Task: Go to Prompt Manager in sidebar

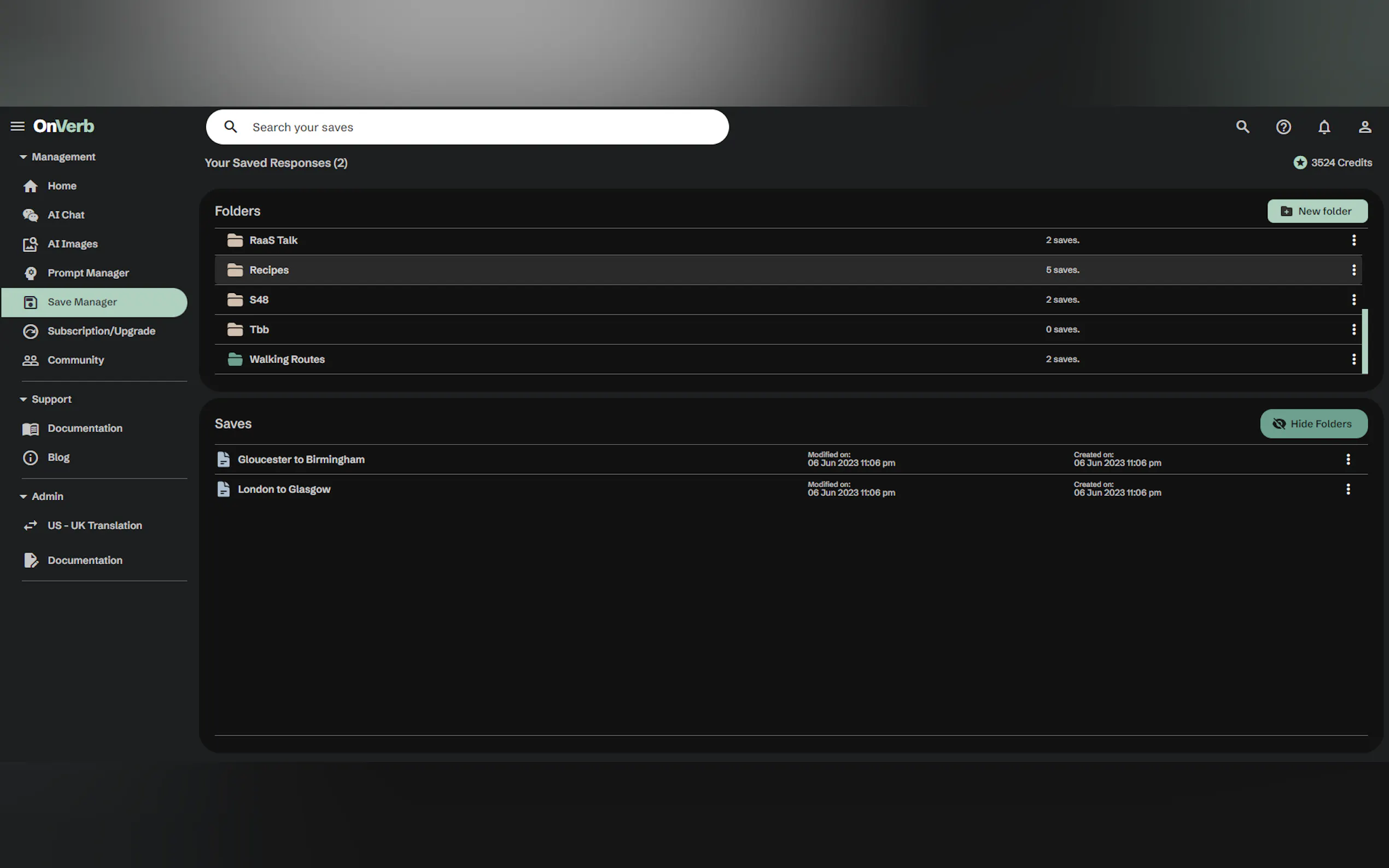Action: pyautogui.click(x=88, y=273)
